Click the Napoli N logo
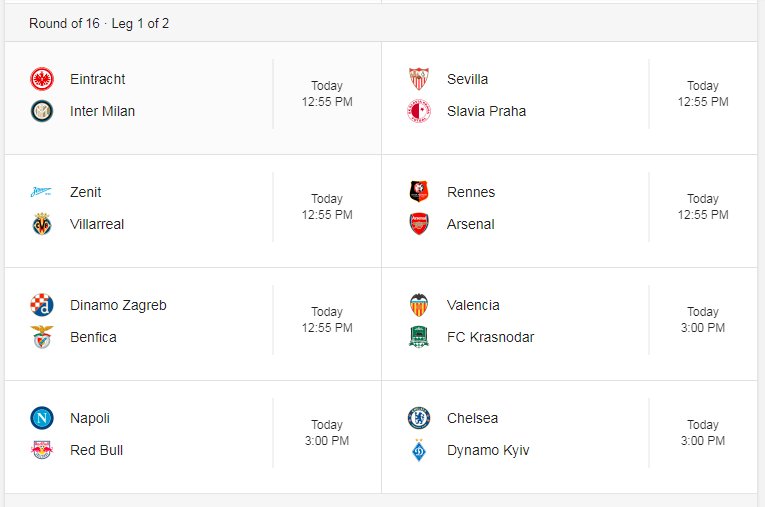The width and height of the screenshot is (765, 507). (42, 418)
